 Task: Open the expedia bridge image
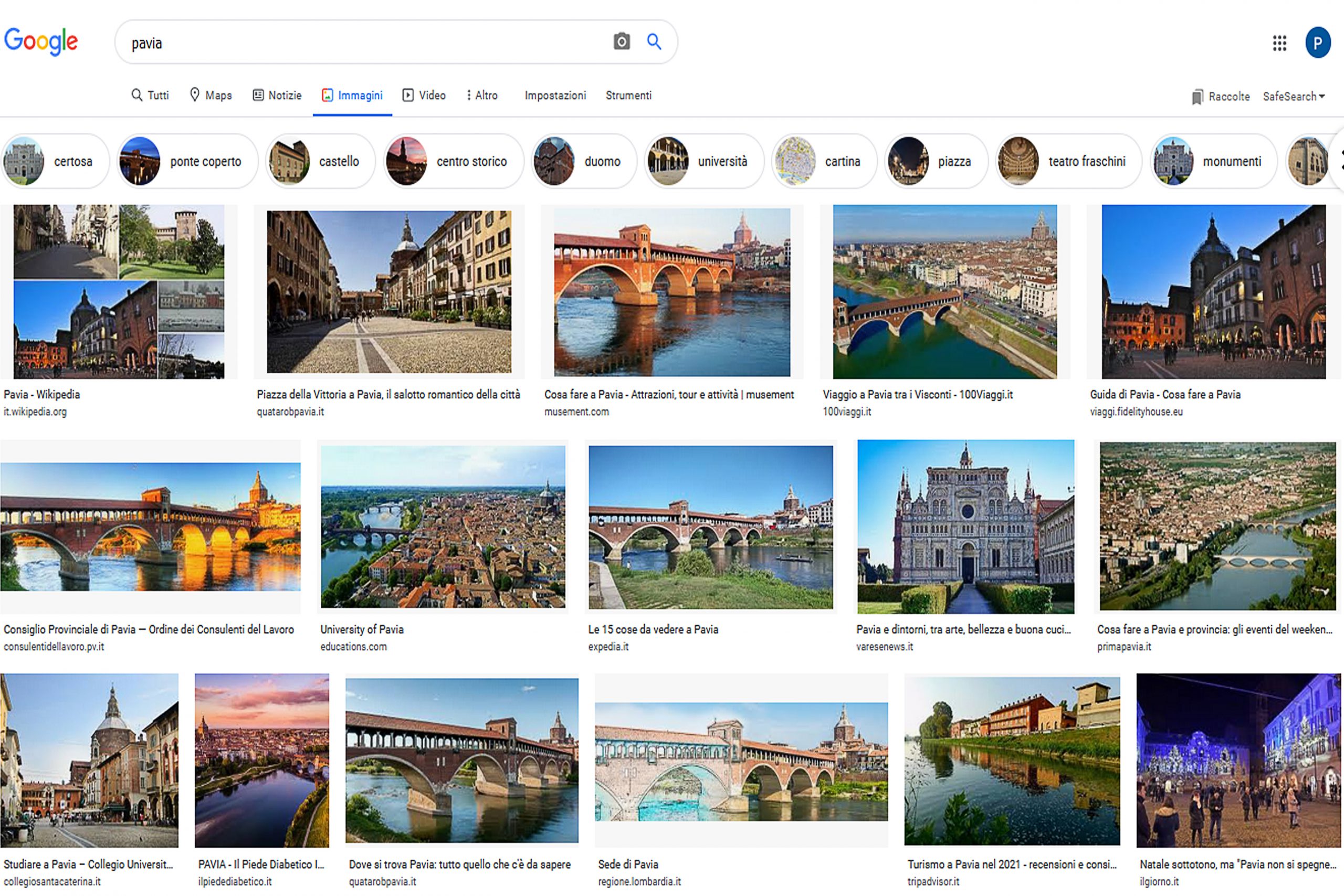711,527
